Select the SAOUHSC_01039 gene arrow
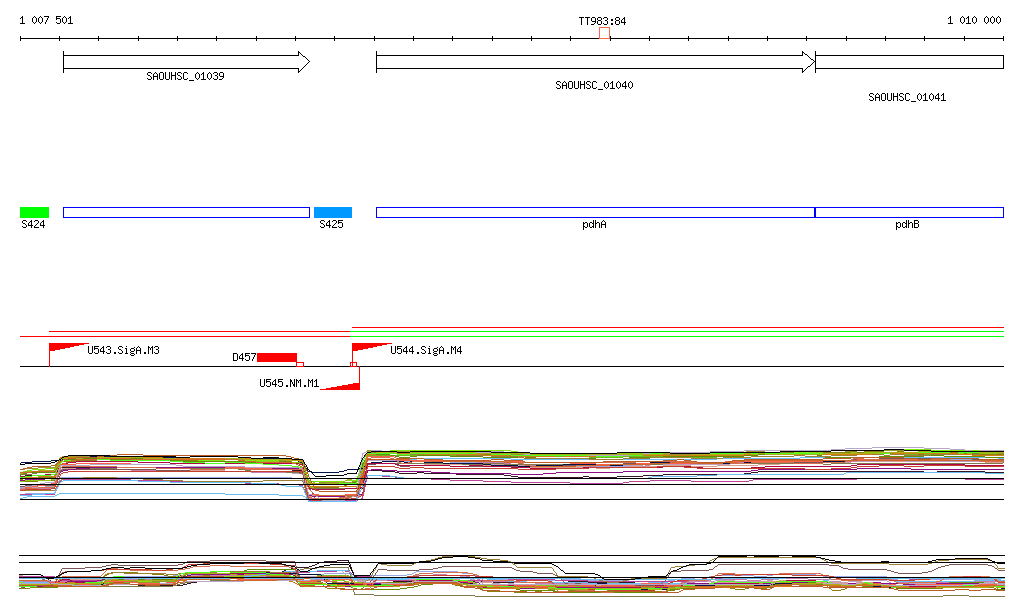Image resolution: width=1024 pixels, height=611 pixels. 186,62
